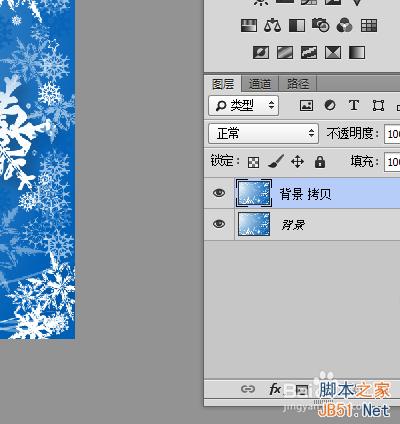Click the opacity value field
400x424 pixels.
point(392,134)
